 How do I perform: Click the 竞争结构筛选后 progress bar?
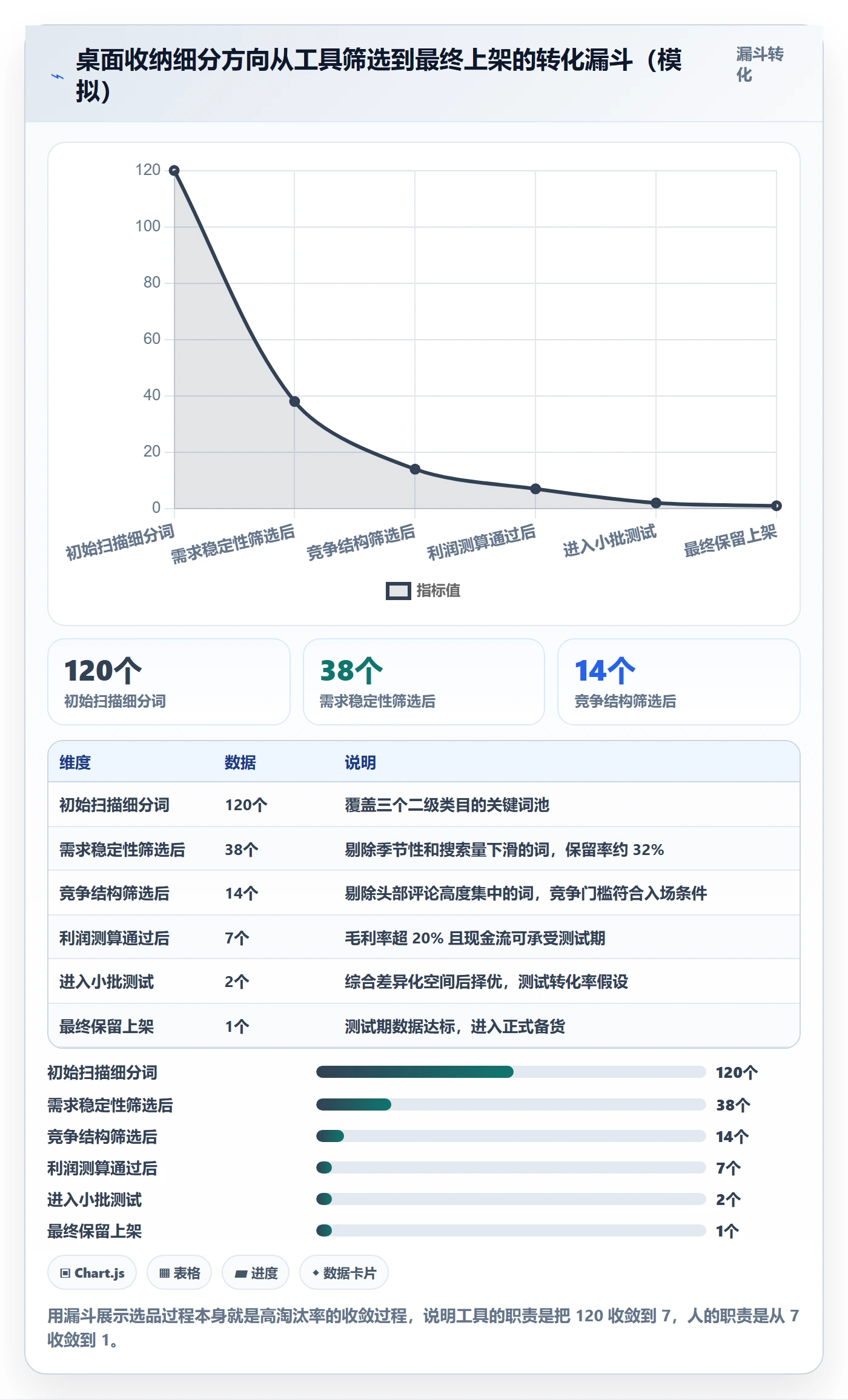click(x=511, y=1136)
